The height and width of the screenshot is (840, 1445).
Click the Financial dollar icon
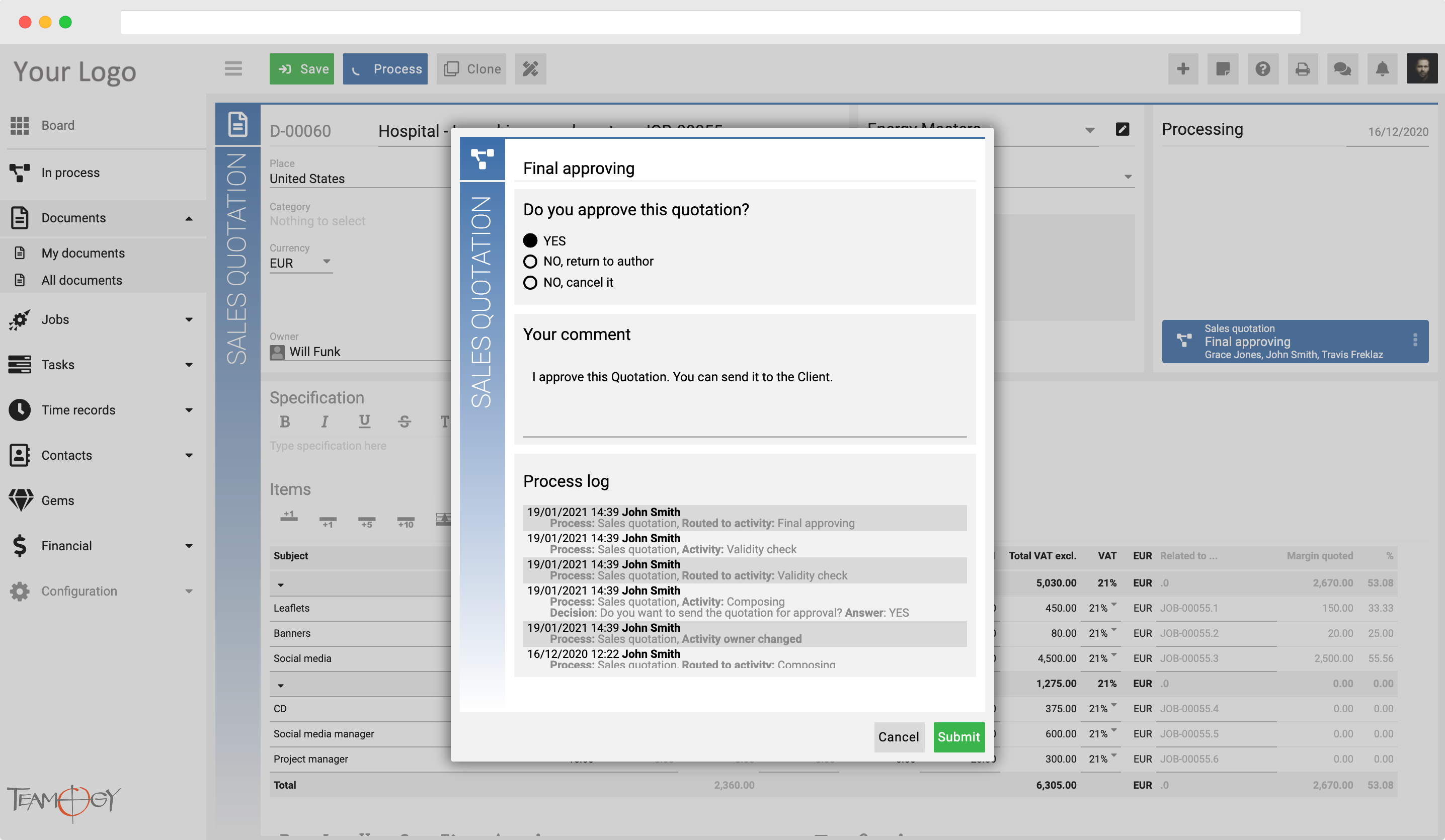tap(20, 546)
